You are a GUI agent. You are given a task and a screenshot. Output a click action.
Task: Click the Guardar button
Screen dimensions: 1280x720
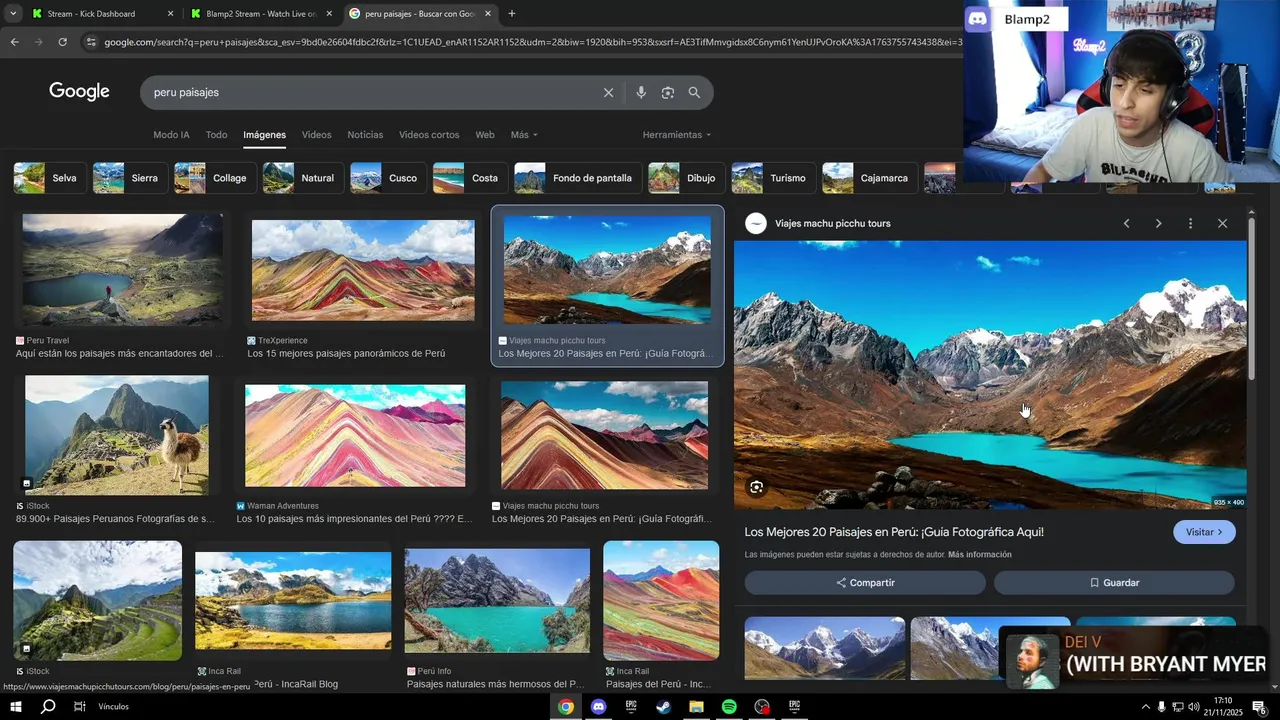pos(1114,583)
